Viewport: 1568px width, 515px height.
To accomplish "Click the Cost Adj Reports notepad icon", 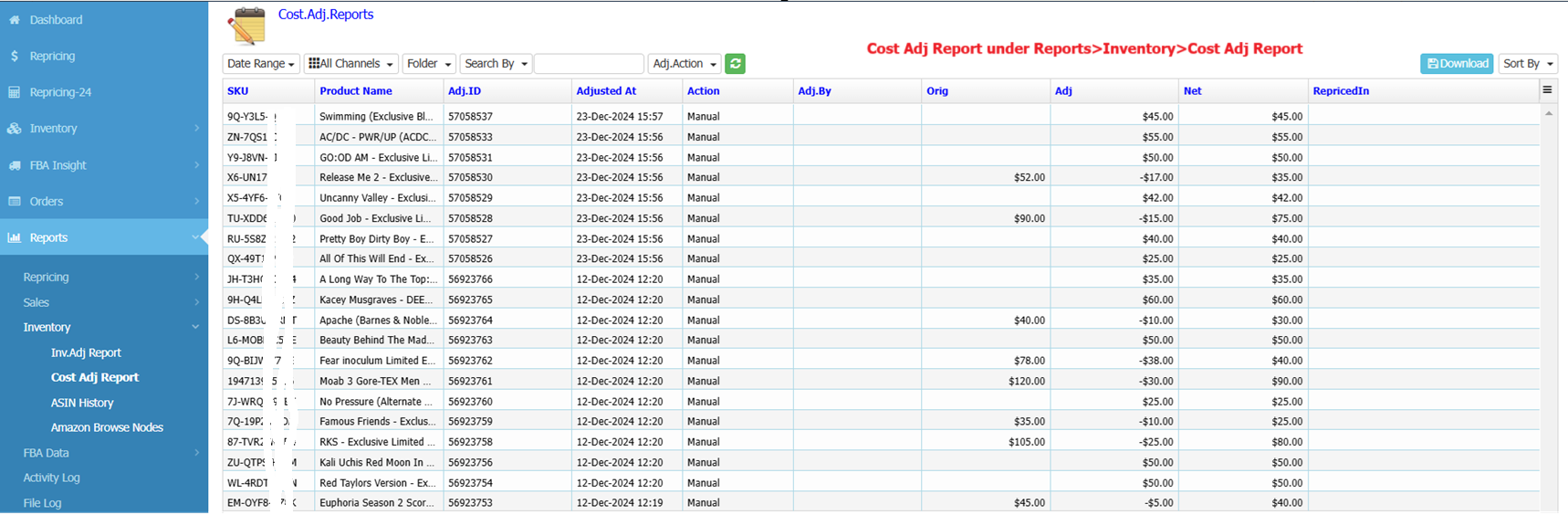I will click(x=246, y=26).
